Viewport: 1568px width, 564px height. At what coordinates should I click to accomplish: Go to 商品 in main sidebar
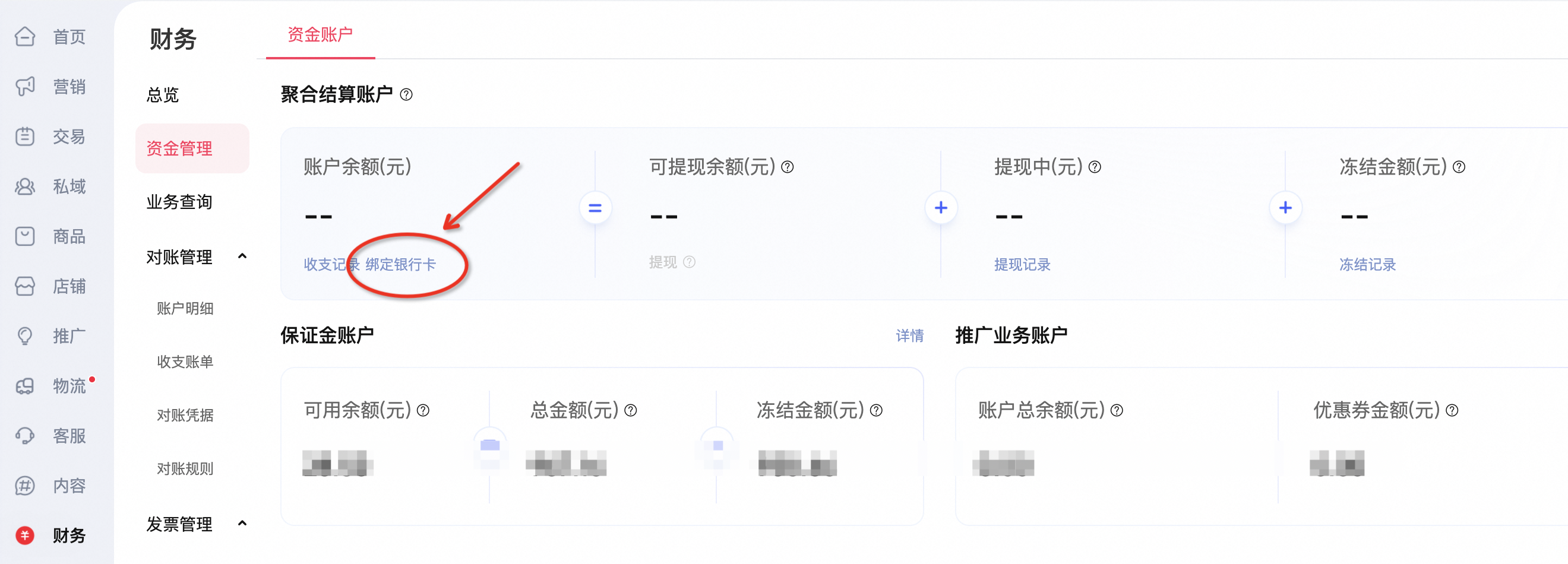(x=69, y=237)
